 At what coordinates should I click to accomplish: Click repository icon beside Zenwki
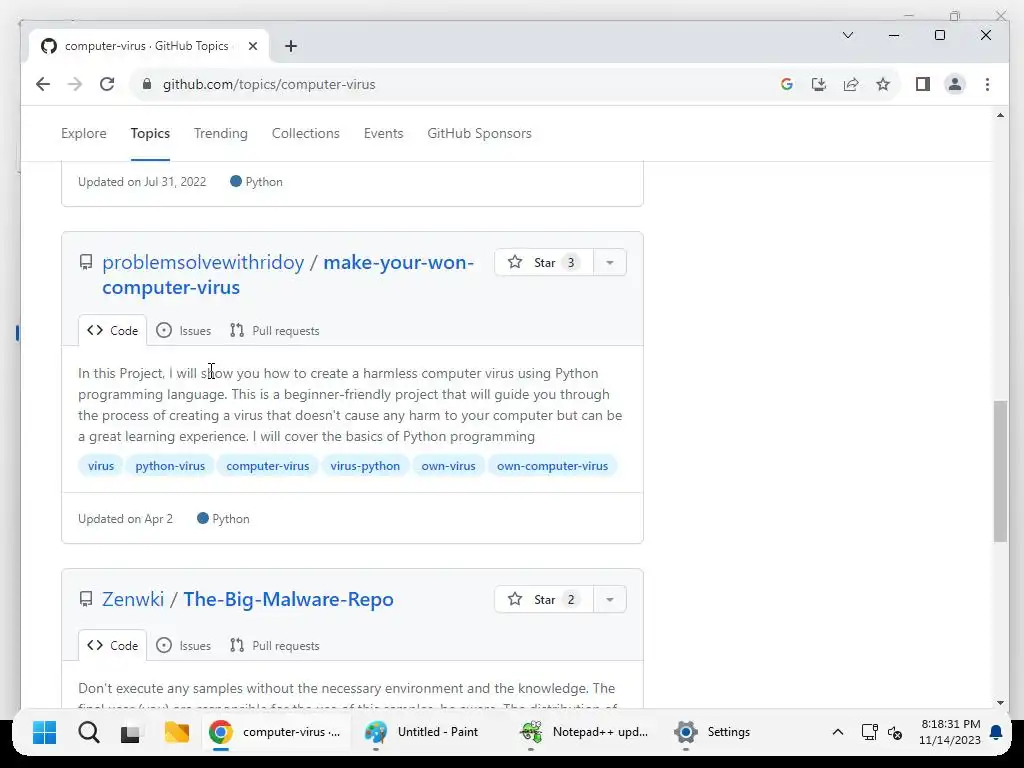86,599
